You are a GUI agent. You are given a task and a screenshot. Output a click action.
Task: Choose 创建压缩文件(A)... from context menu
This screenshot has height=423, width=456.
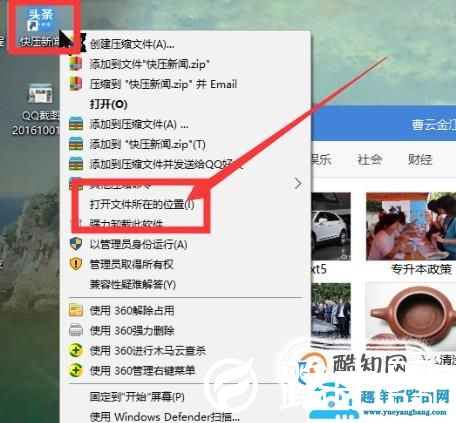[x=132, y=44]
